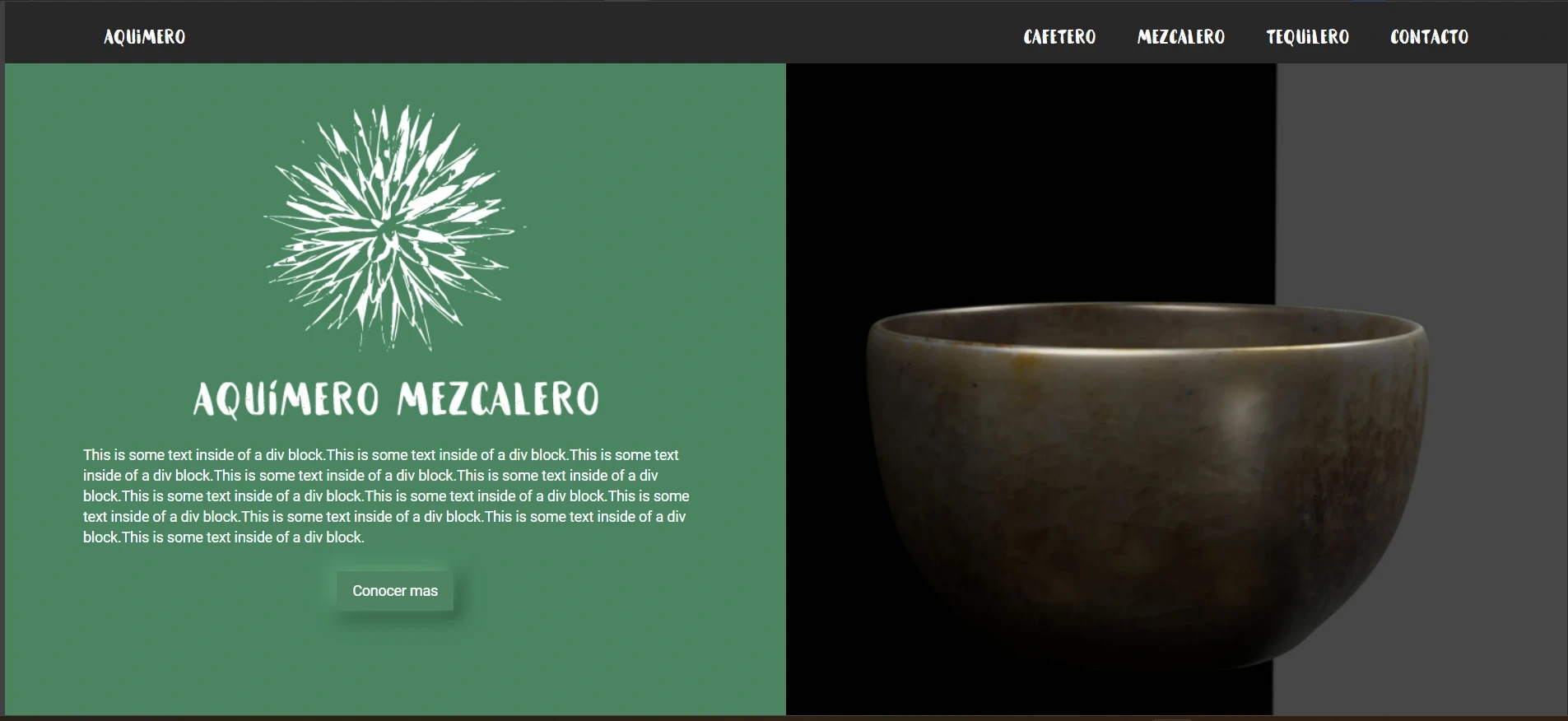
Task: Click the empty dark navbar area between links
Action: coord(601,37)
